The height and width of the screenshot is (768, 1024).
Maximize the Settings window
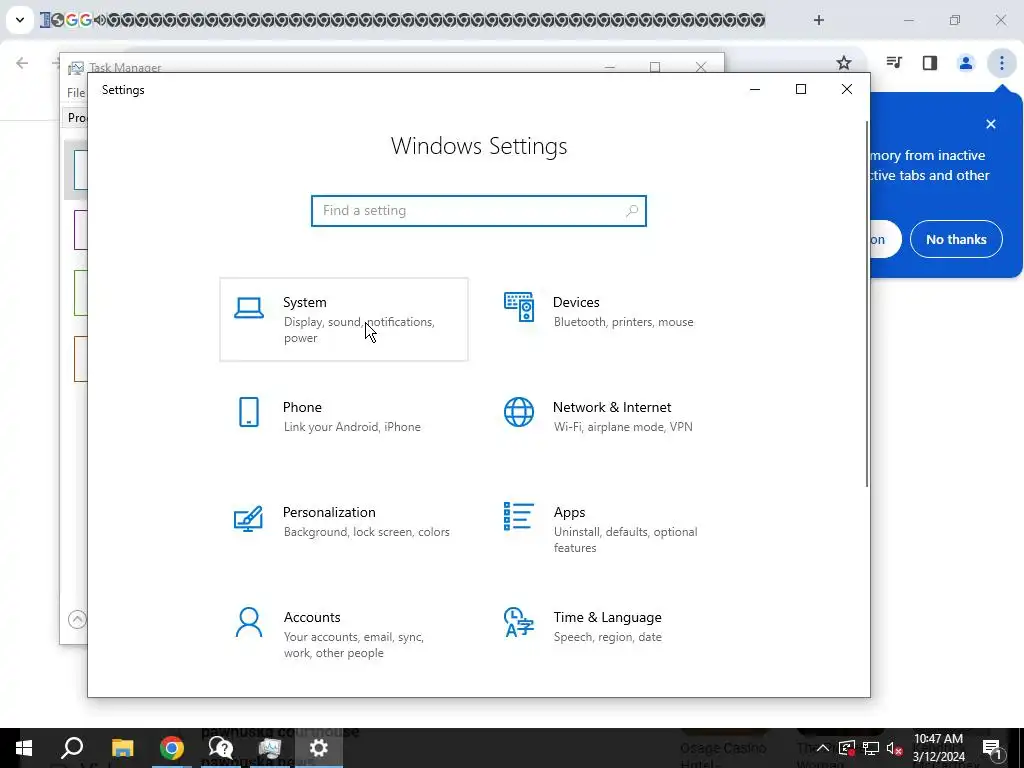click(801, 89)
